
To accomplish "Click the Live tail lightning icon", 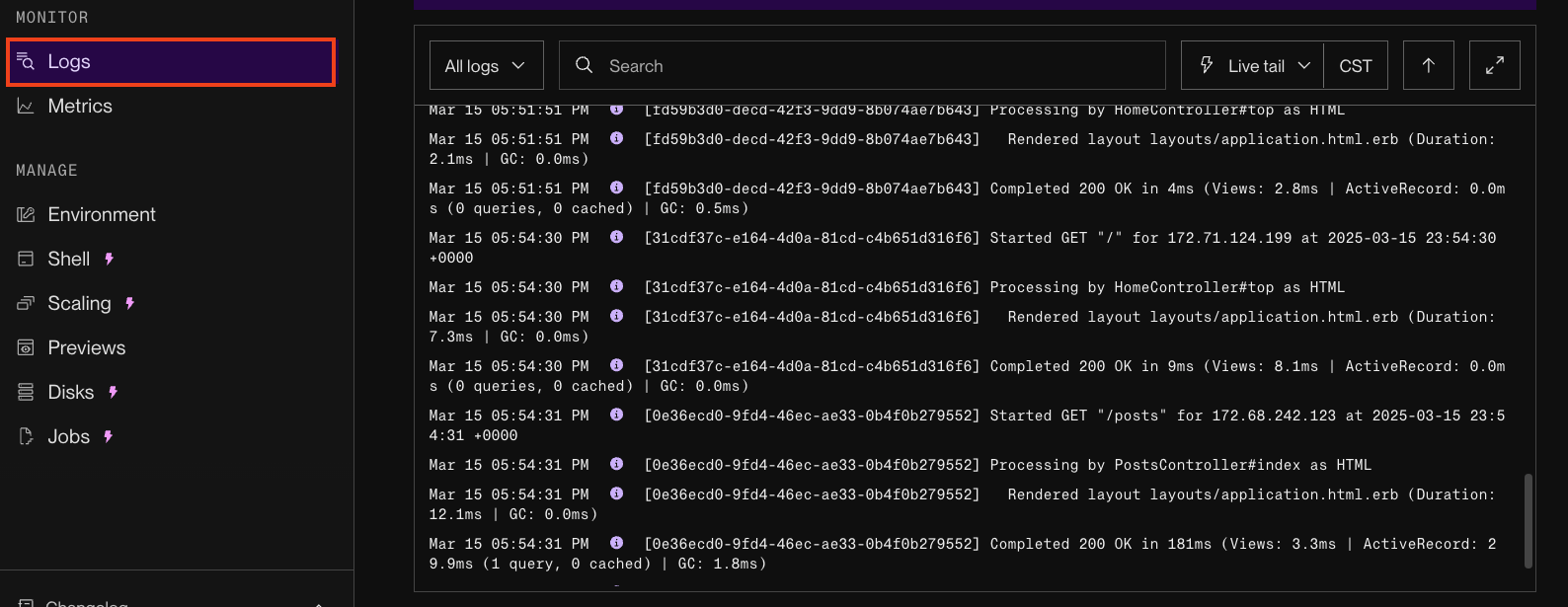I will click(x=1207, y=65).
